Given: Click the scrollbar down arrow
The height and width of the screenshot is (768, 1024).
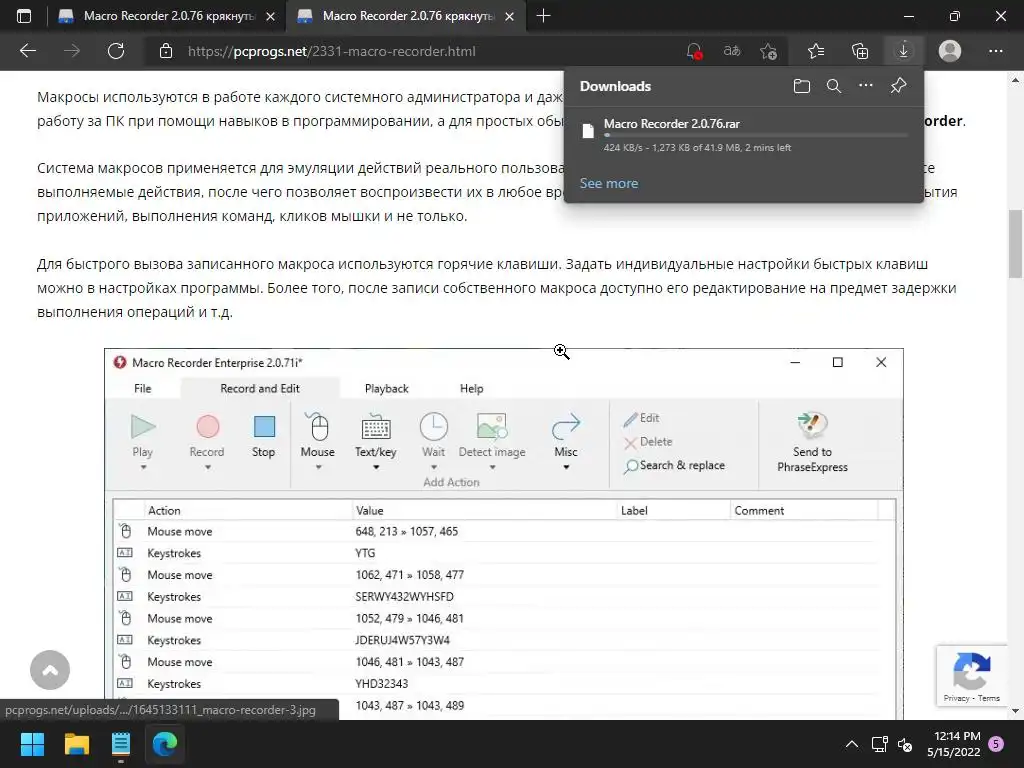Looking at the screenshot, I should point(1016,711).
